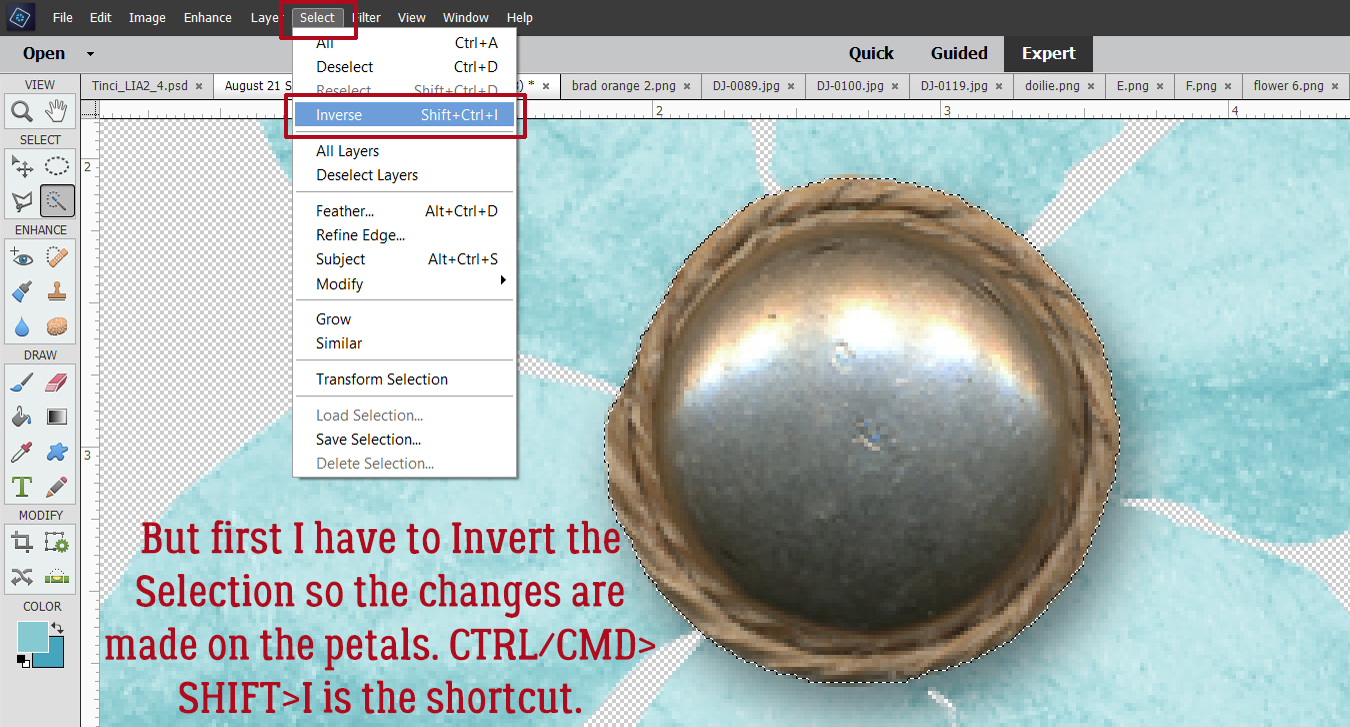Click the Open button
This screenshot has width=1350, height=727.
pos(44,54)
